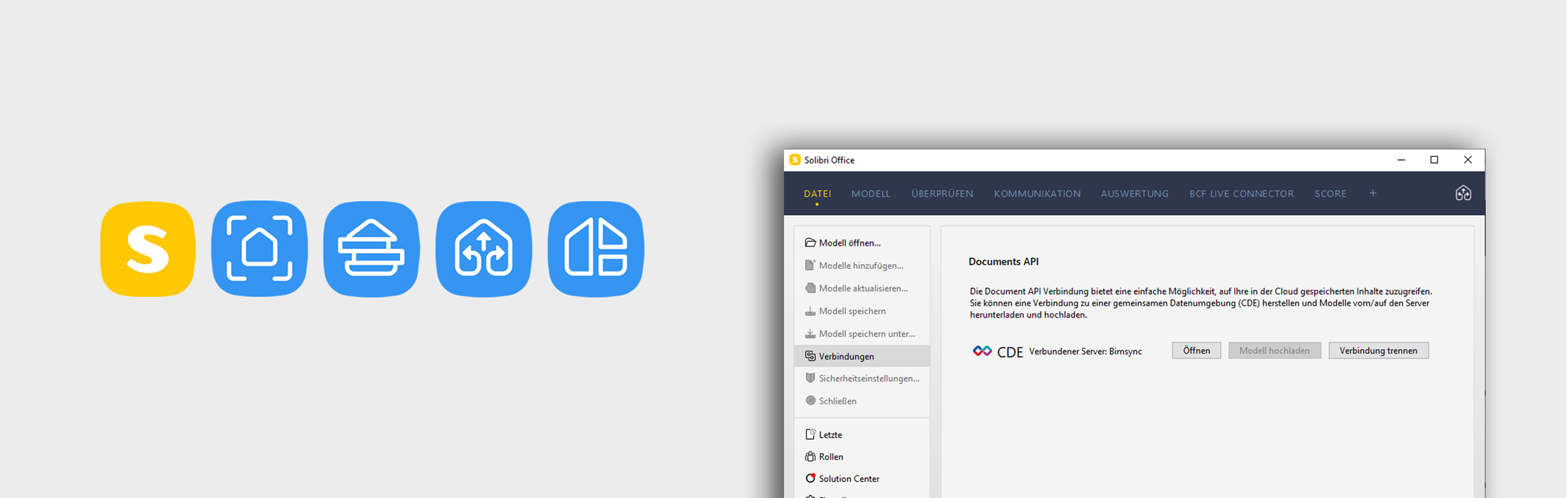
Task: Click the circle-x icon beside Schließen
Action: point(810,401)
